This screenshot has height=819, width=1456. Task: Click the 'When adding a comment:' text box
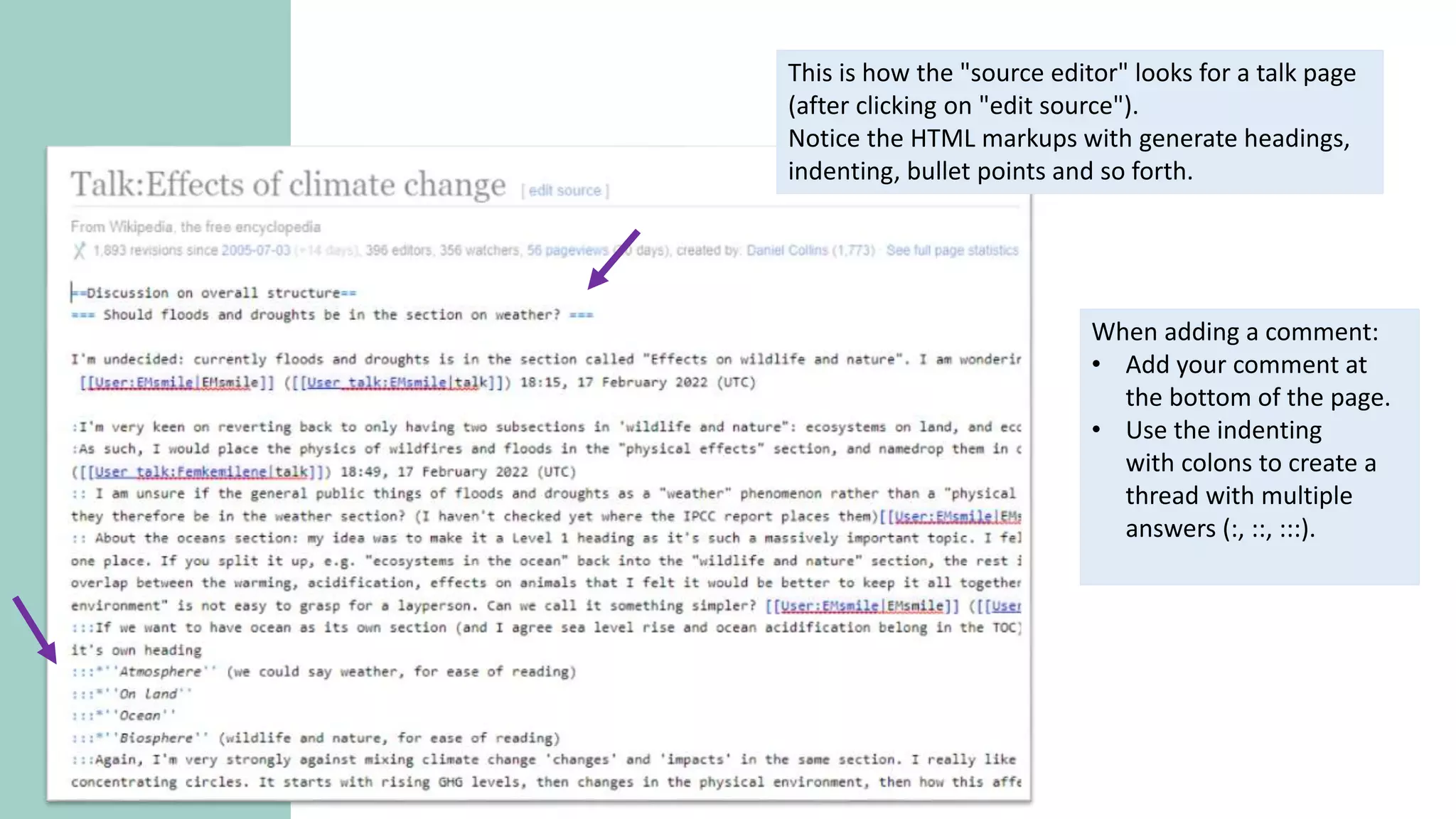pos(1249,446)
